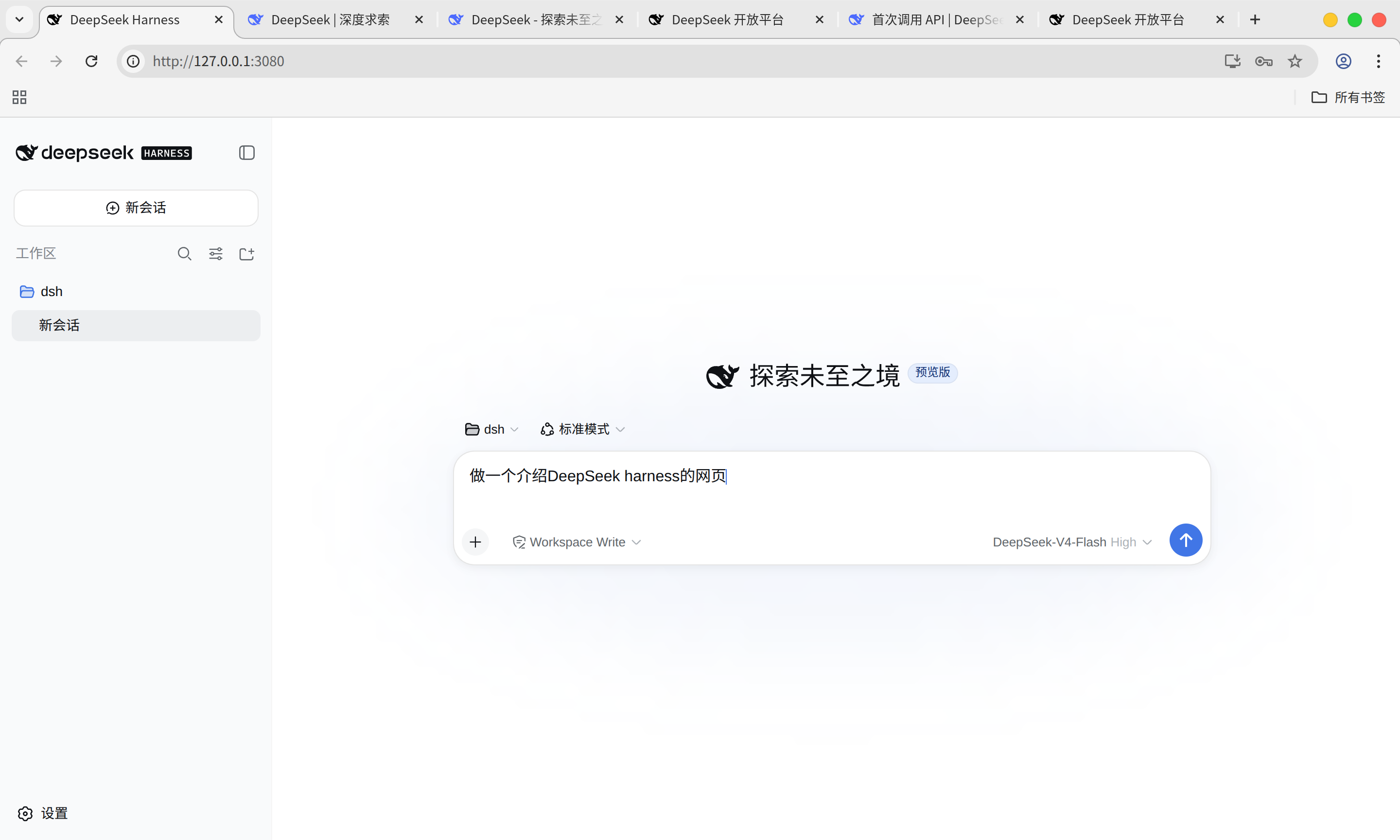Open the browser profile icon
Screen dimensions: 1400x840
pos(1344,61)
